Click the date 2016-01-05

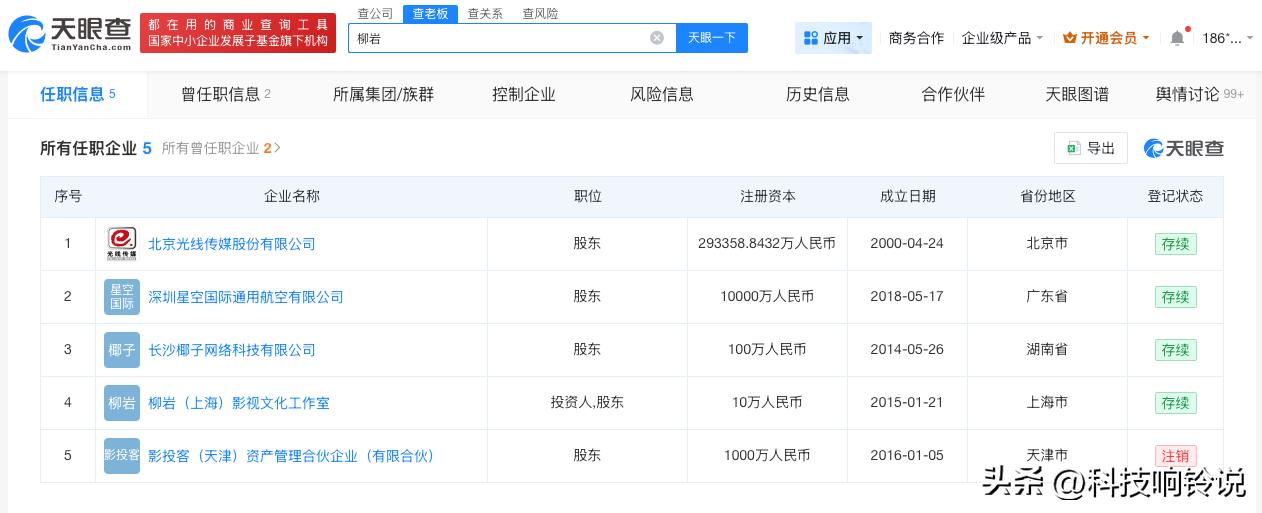(x=907, y=455)
